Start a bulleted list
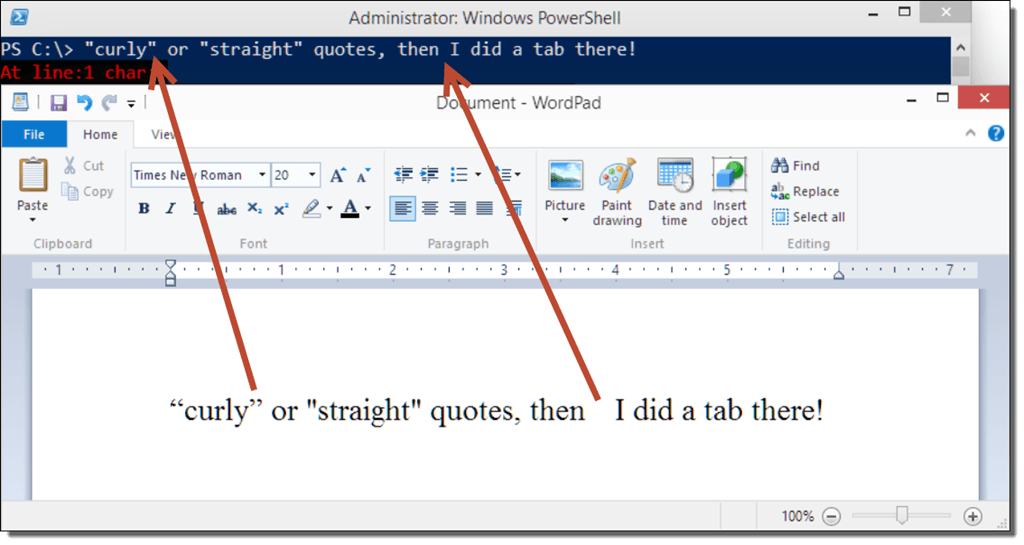Image resolution: width=1024 pixels, height=545 pixels. 459,174
